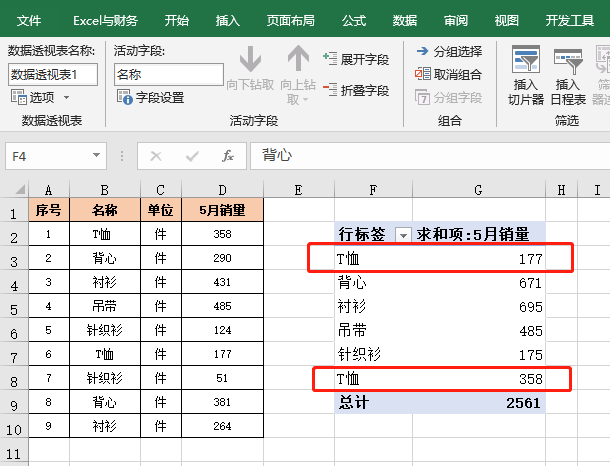
Task: Switch to 审阅 tab
Action: coord(456,20)
